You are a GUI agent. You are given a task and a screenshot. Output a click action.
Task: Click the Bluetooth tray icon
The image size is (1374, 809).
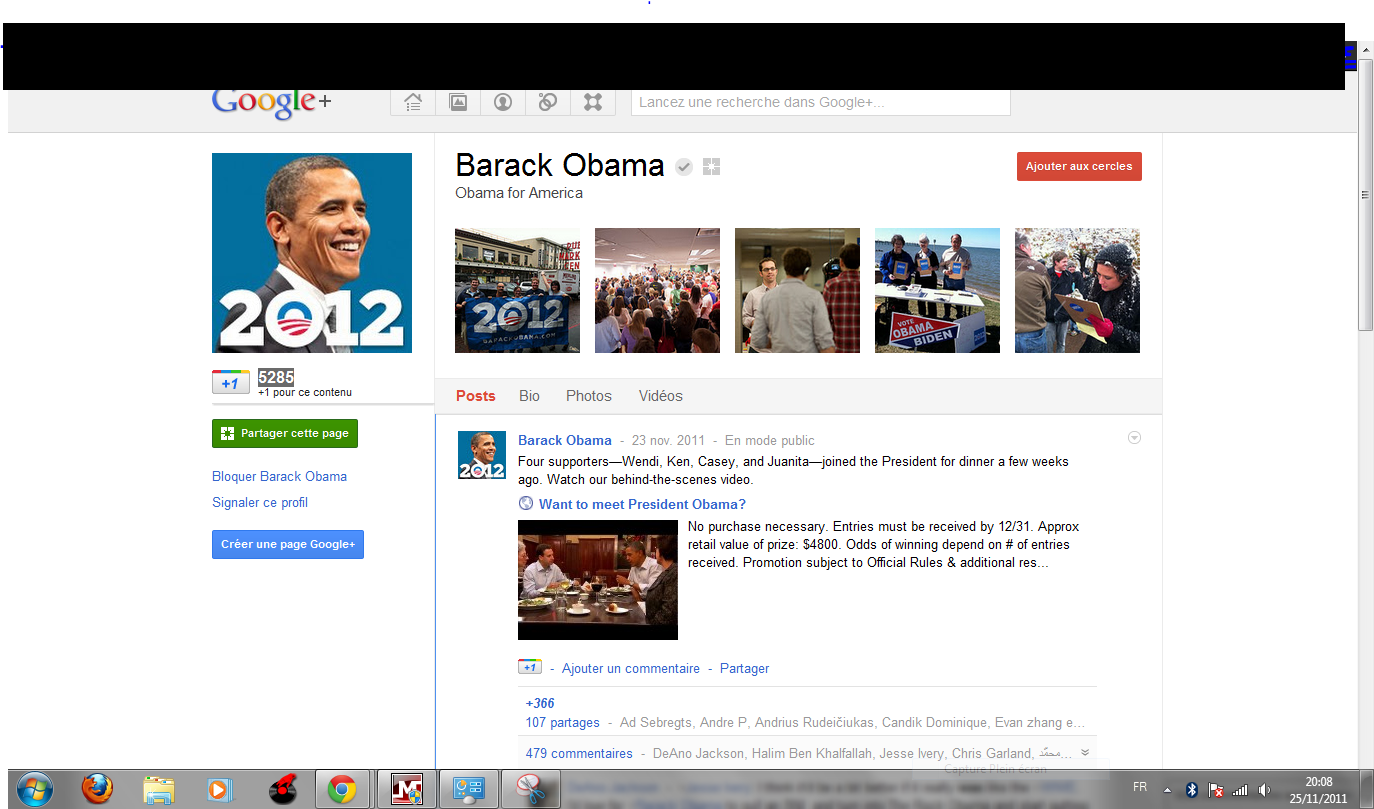click(x=1192, y=790)
